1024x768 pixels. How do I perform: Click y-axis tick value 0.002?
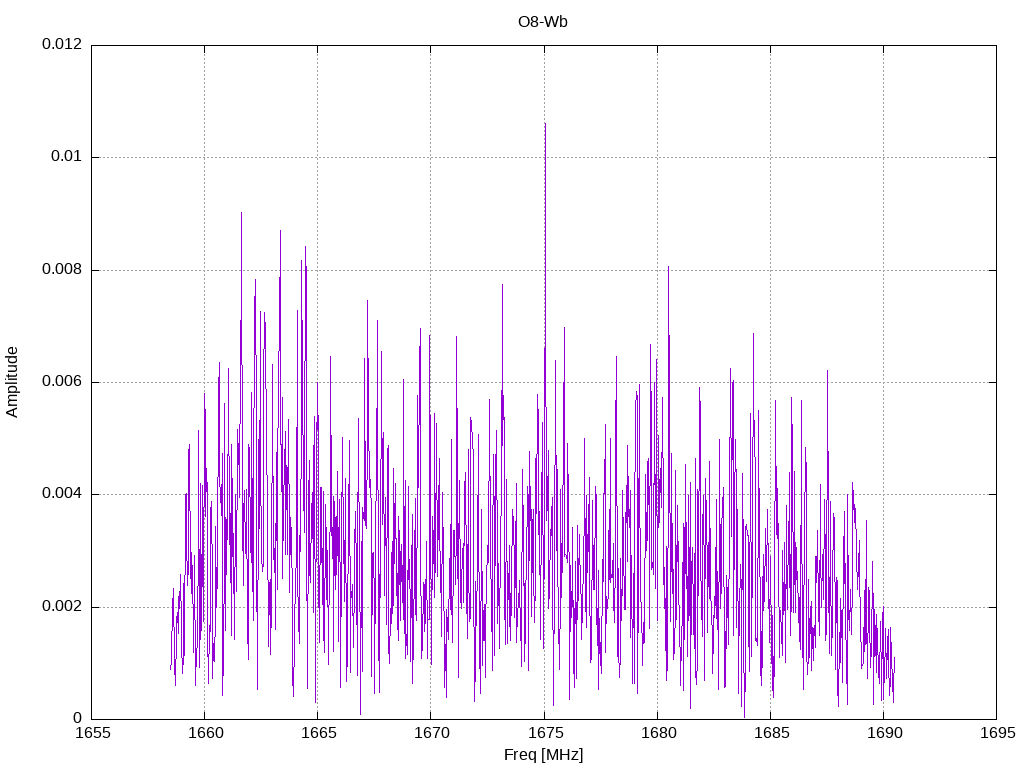[x=62, y=606]
